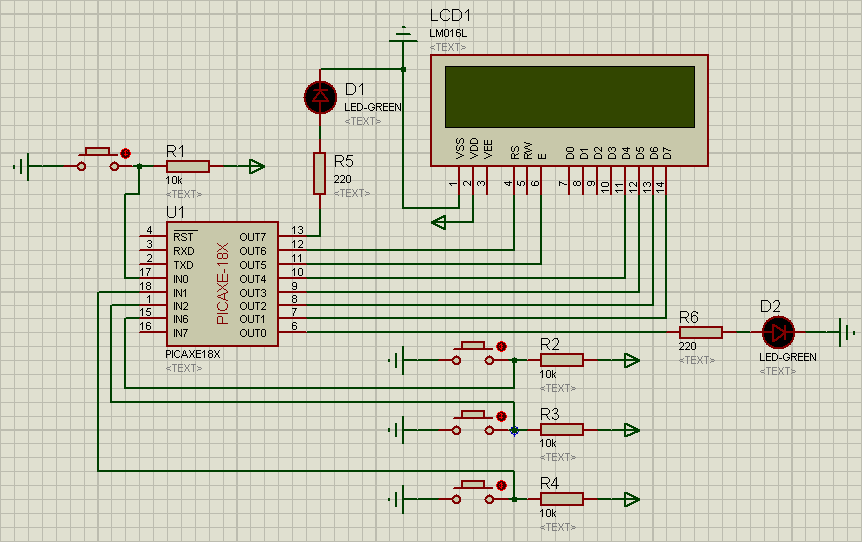Select ground terminal left of R4 pushbutton
This screenshot has width=862, height=542.
[397, 499]
